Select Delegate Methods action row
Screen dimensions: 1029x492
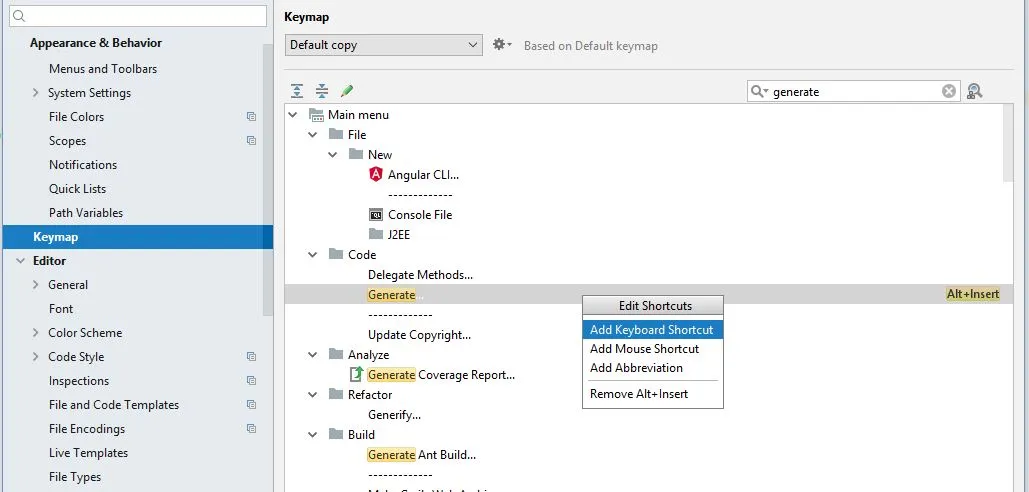pos(420,275)
